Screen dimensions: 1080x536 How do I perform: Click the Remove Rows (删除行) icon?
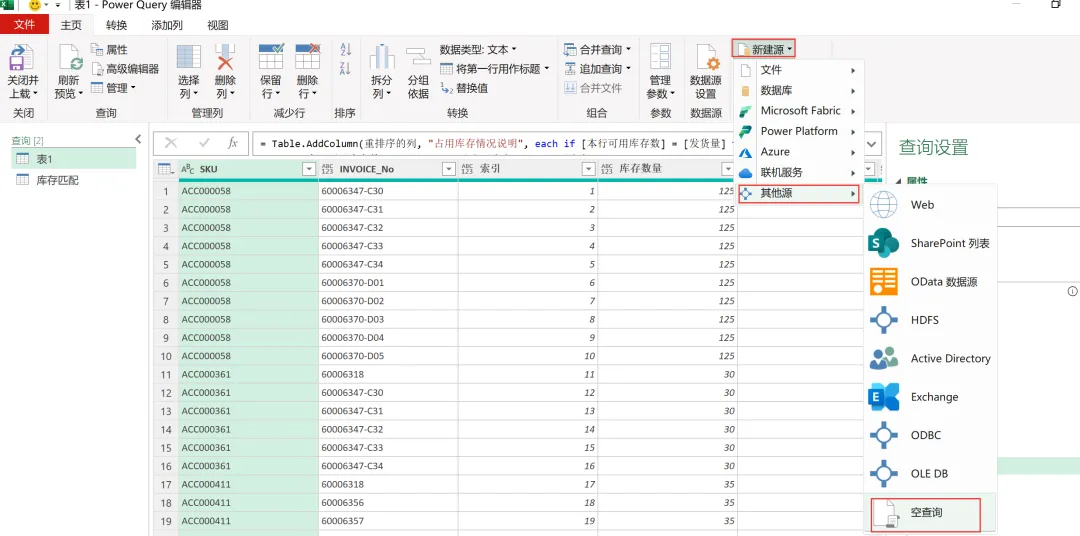point(308,56)
